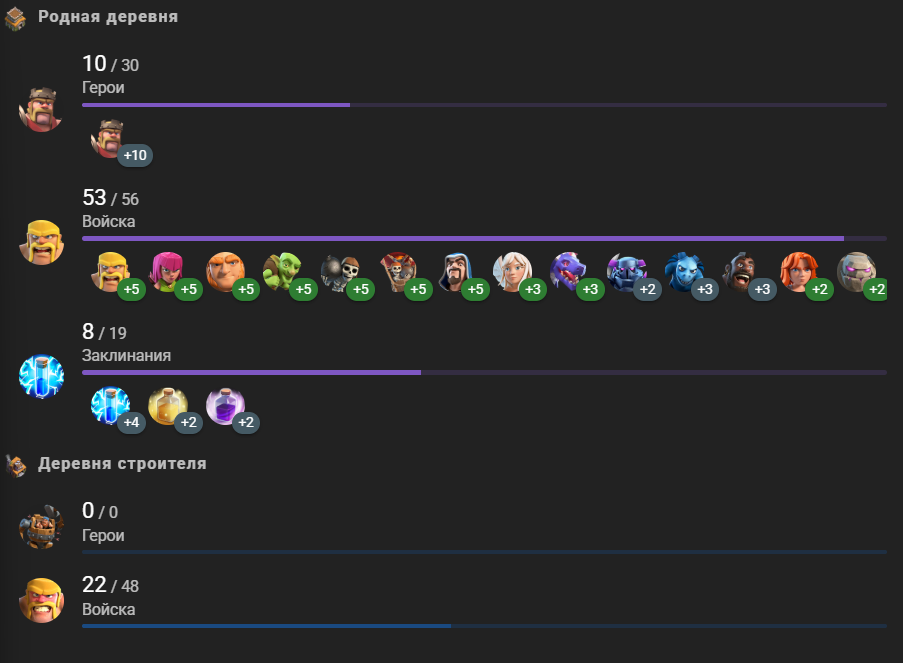This screenshot has width=903, height=663.
Task: Click the Hog Rider troop icon
Action: click(741, 272)
